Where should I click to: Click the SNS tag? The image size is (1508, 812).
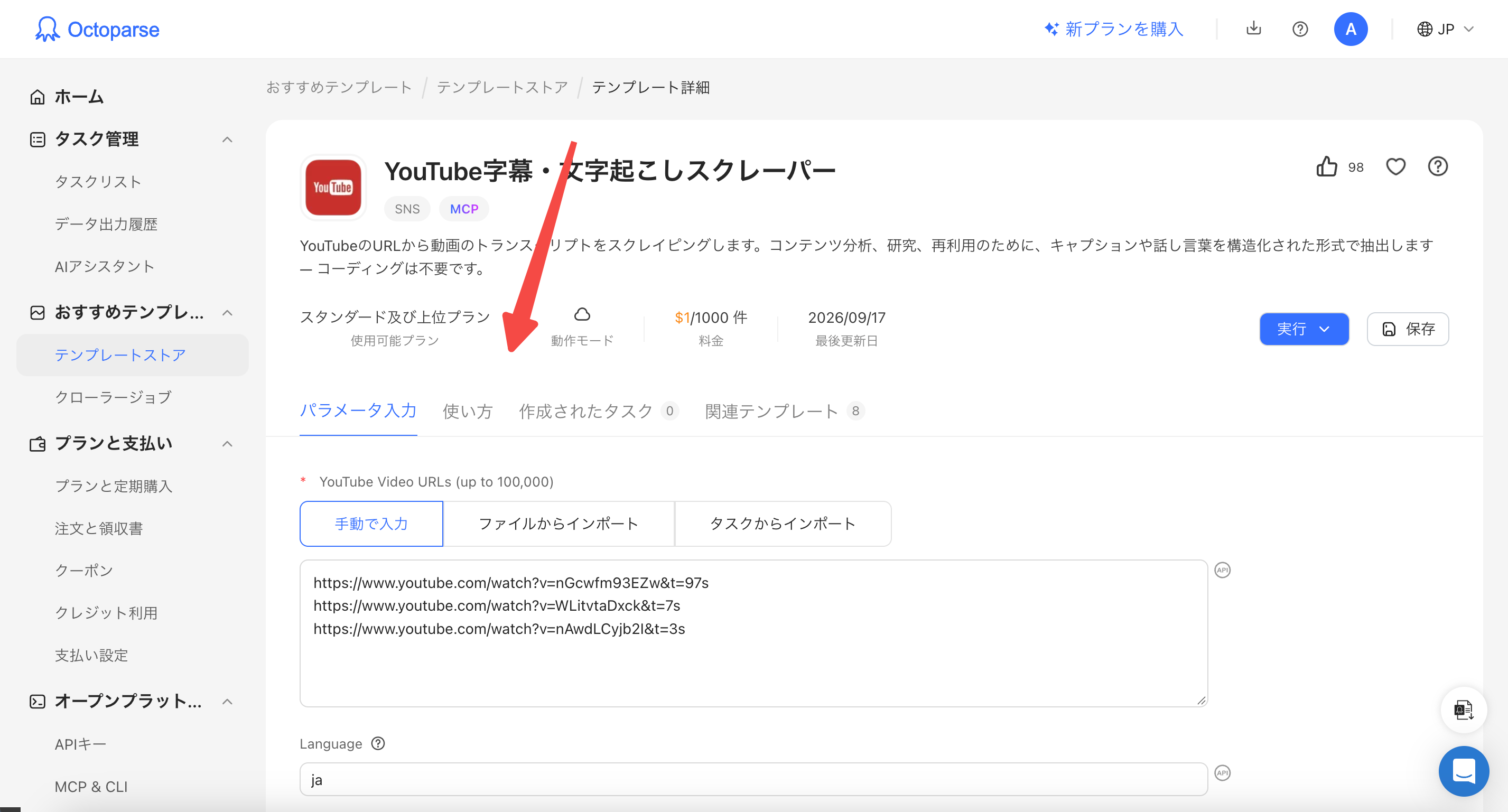pyautogui.click(x=407, y=209)
